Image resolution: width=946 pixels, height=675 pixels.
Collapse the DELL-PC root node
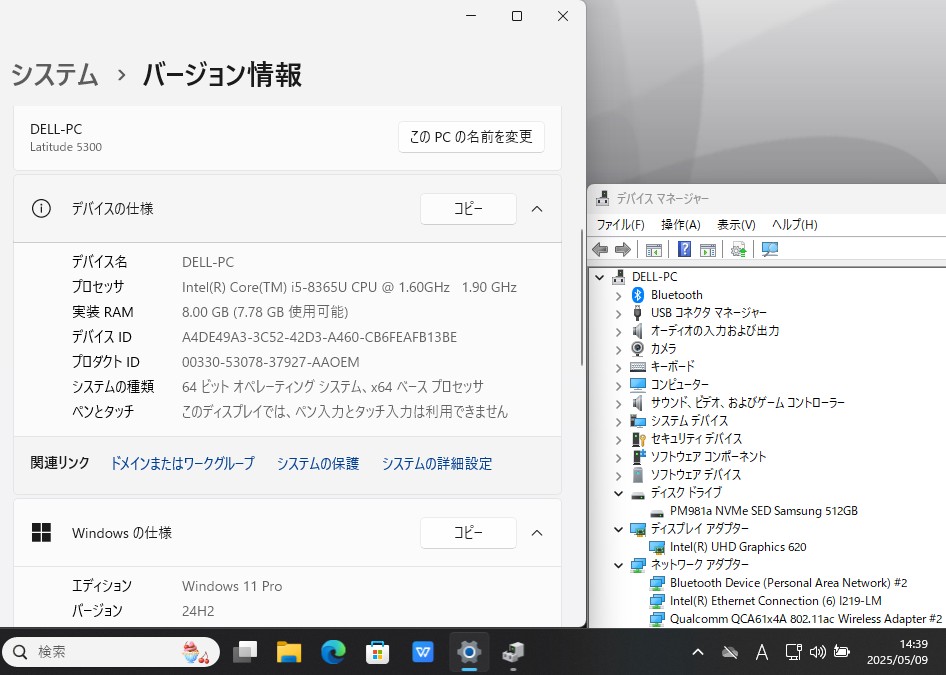[600, 277]
